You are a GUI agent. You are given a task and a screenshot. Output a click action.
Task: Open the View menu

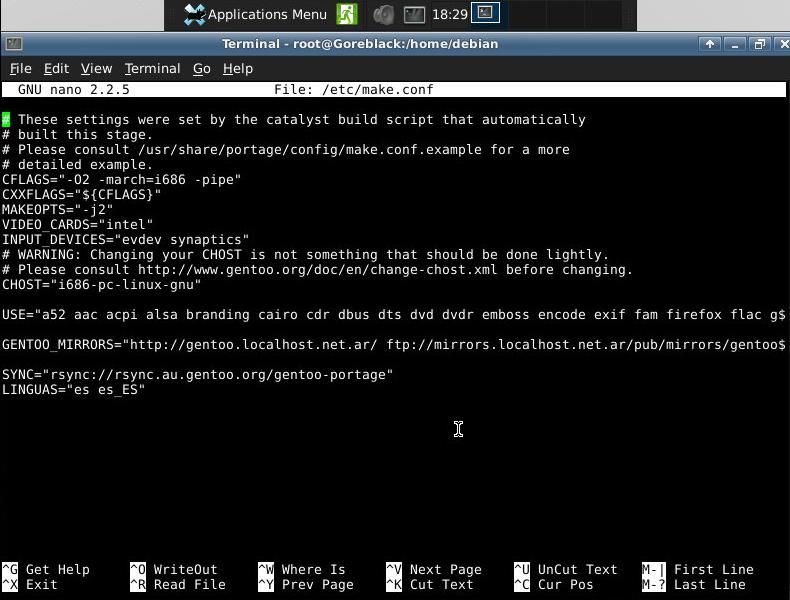tap(96, 69)
